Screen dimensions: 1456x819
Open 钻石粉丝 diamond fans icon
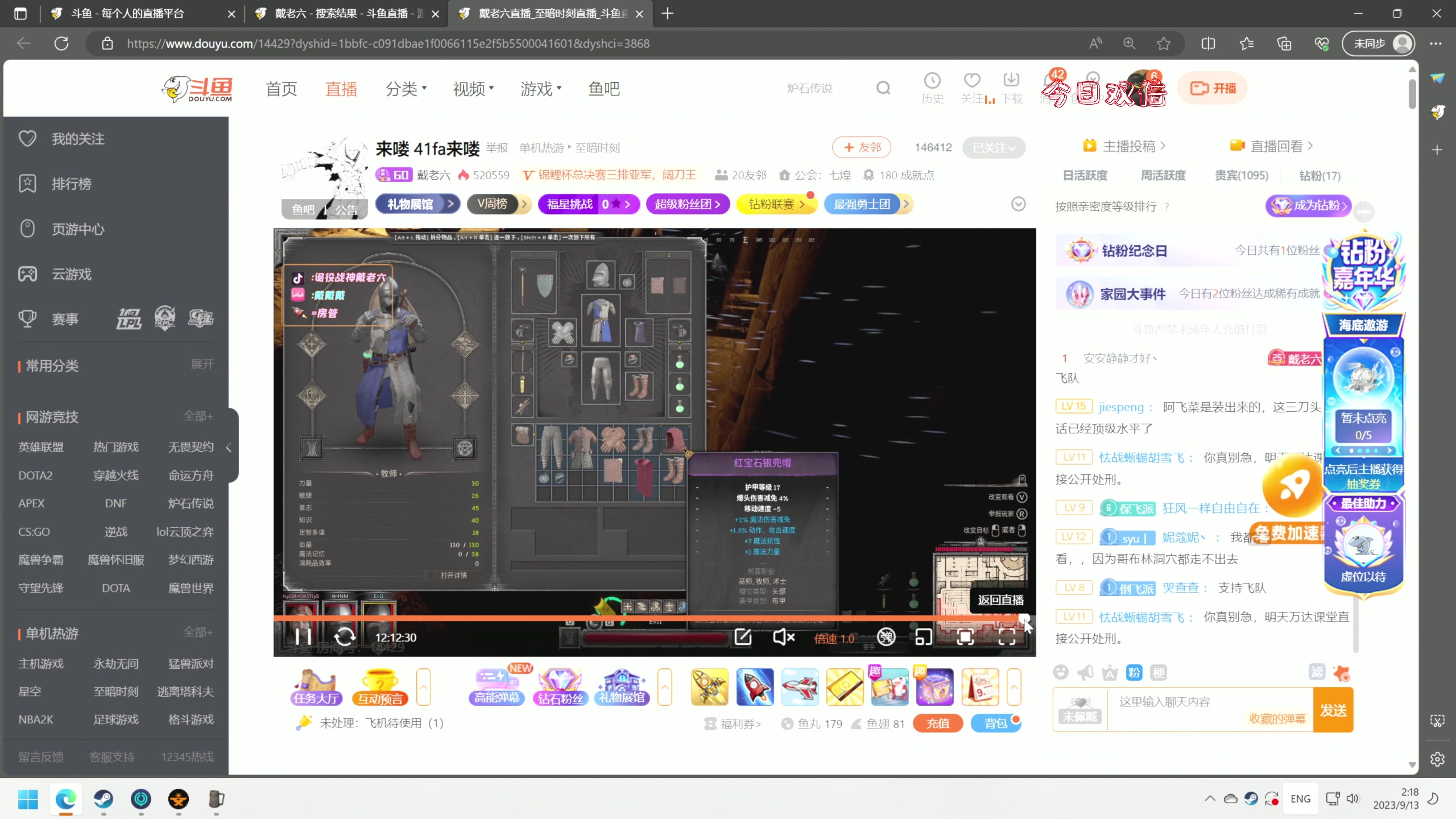coord(560,687)
